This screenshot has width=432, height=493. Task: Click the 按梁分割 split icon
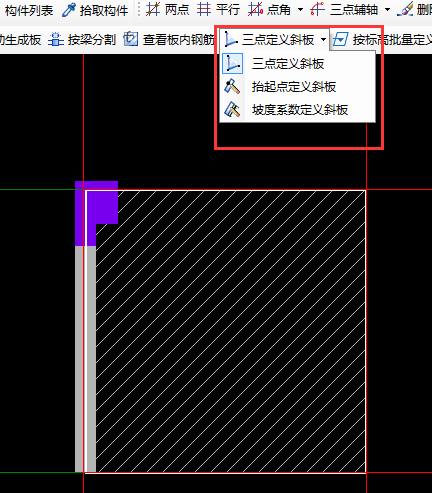coord(56,39)
